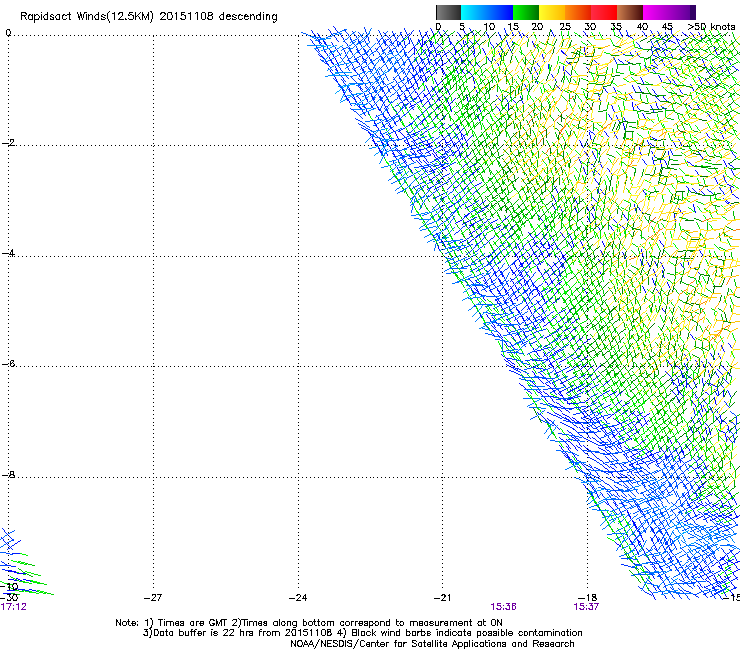Click the title 'Rapidscat Winds(12.5KM) 20151108 descending'
The width and height of the screenshot is (740, 650).
(149, 17)
